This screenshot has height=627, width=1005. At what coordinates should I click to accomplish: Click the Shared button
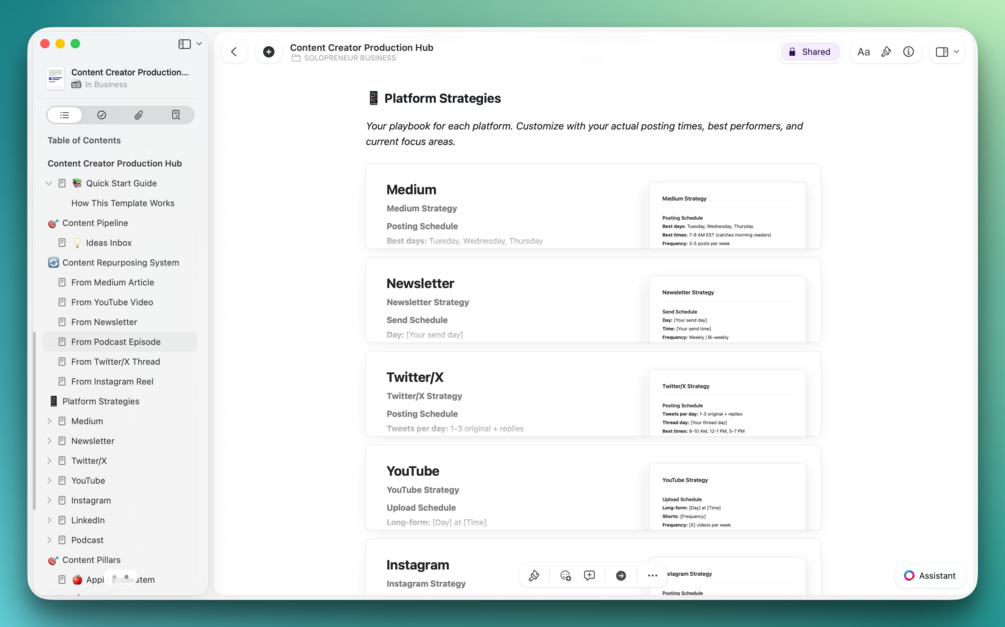click(810, 52)
